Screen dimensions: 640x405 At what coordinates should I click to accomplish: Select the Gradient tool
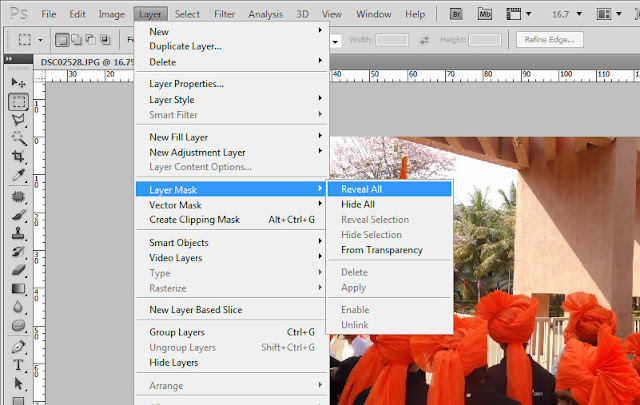(x=18, y=289)
